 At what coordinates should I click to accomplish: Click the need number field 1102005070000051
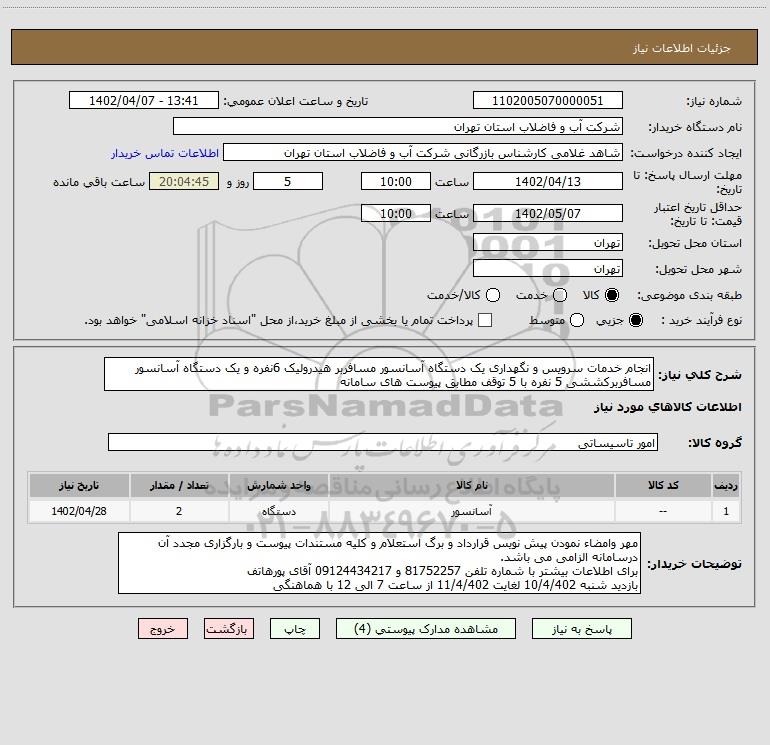(x=548, y=101)
